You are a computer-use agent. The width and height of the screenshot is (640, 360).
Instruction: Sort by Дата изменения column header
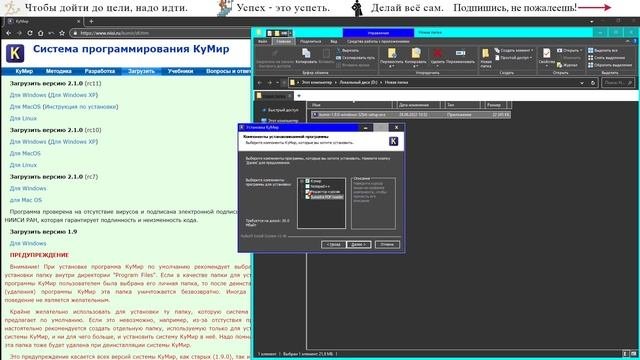tap(419, 105)
